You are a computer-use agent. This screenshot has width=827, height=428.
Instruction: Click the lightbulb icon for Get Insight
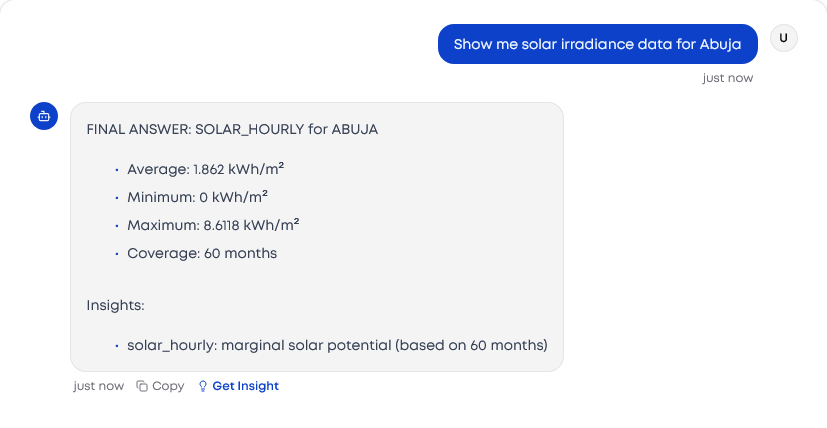203,386
